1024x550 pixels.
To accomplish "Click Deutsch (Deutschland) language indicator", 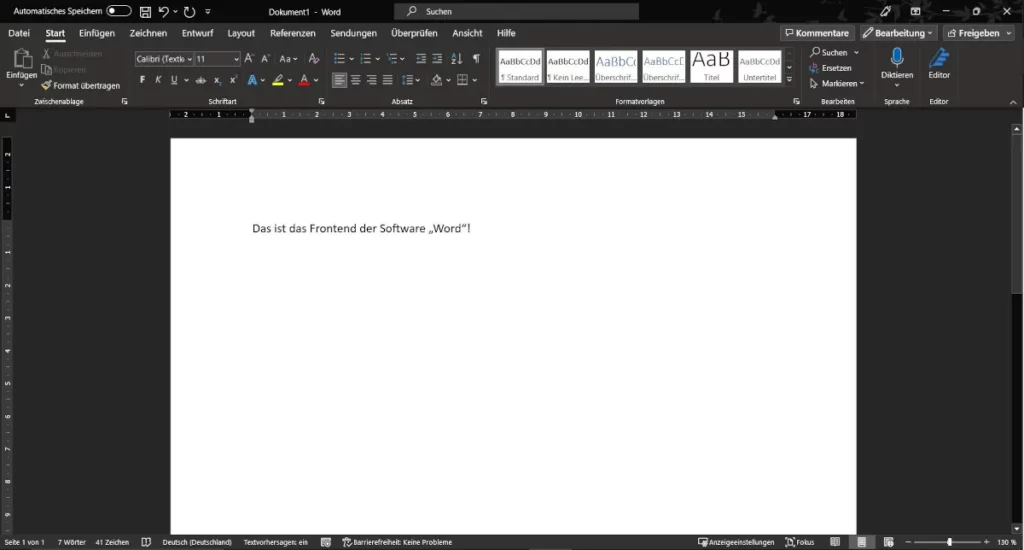I will [197, 542].
